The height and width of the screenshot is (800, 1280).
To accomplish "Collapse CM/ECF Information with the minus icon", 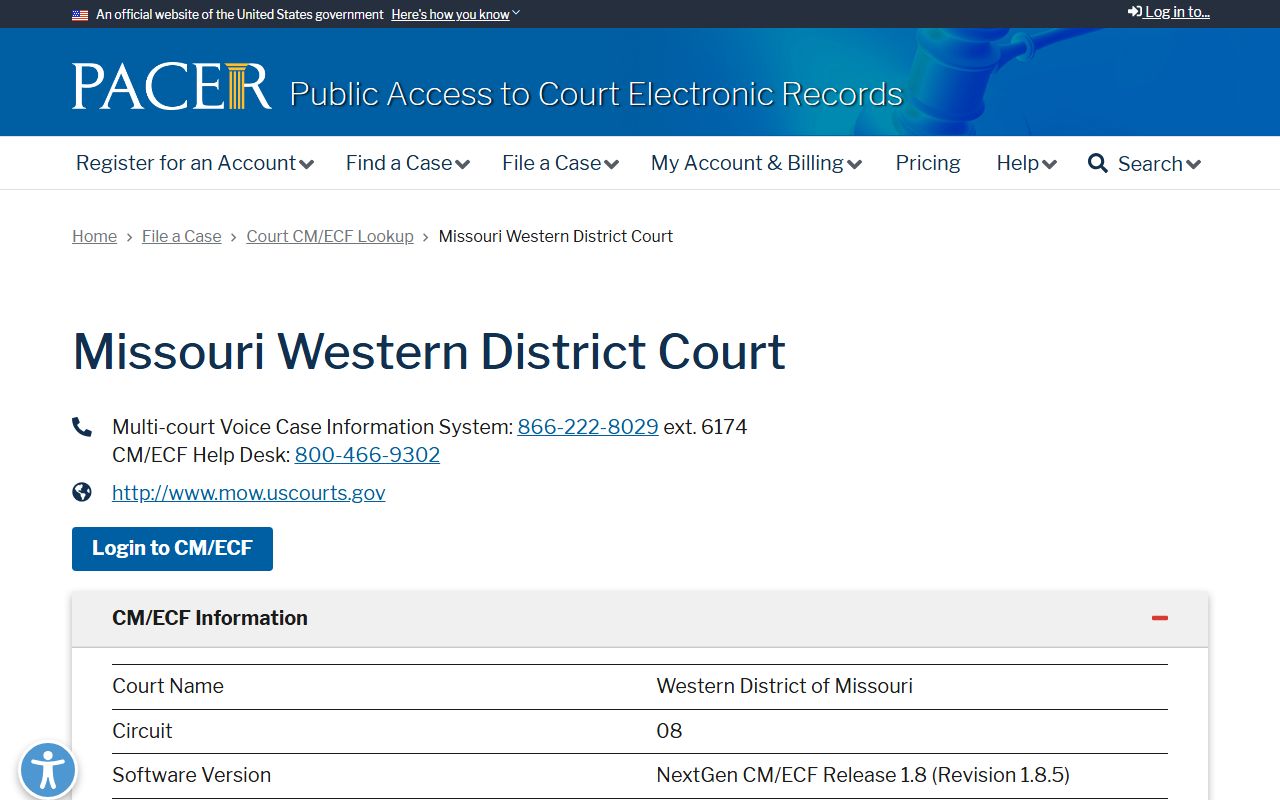I will click(1160, 618).
